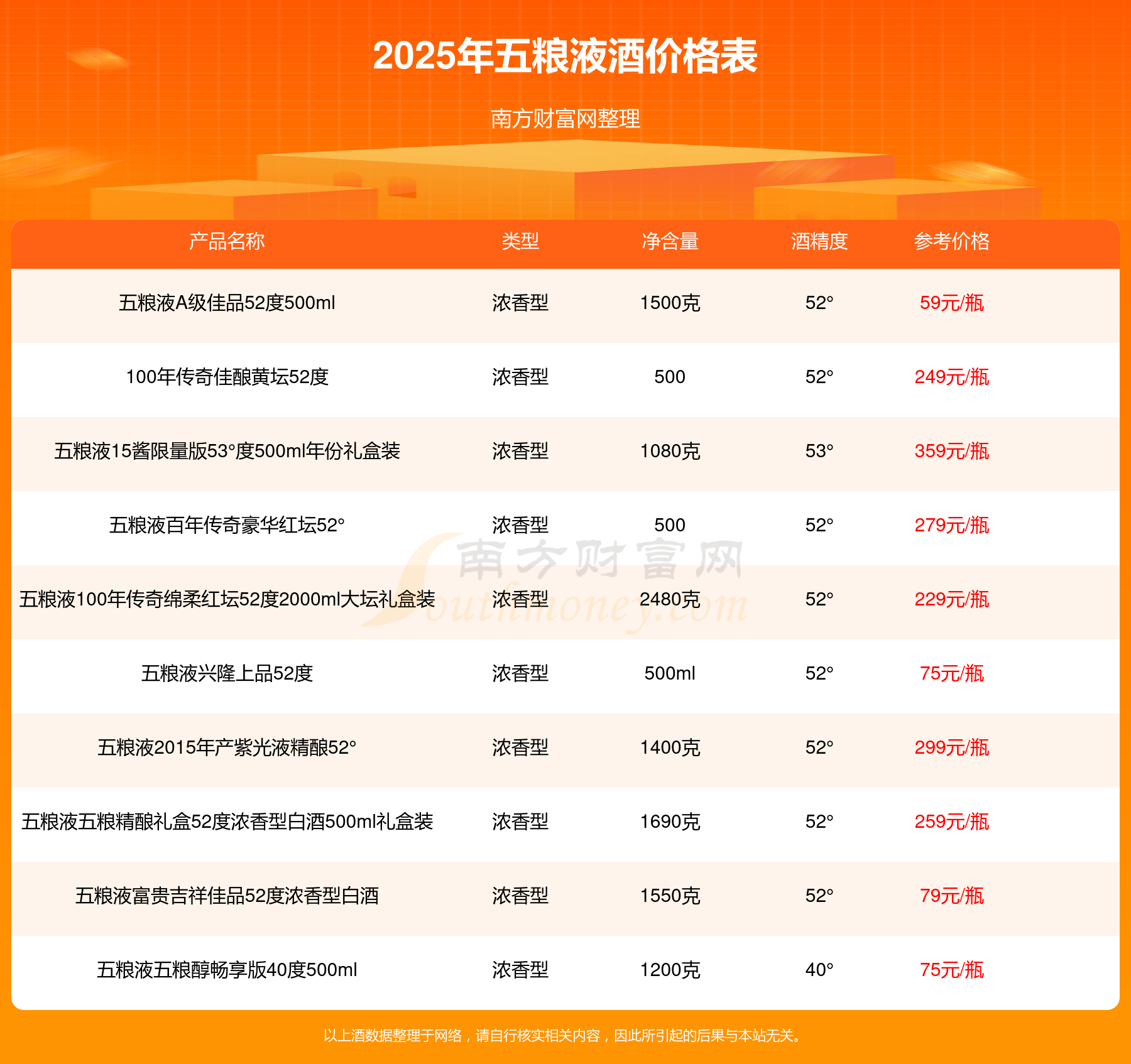Select the net content "1500克"
The image size is (1131, 1064).
coord(670,303)
